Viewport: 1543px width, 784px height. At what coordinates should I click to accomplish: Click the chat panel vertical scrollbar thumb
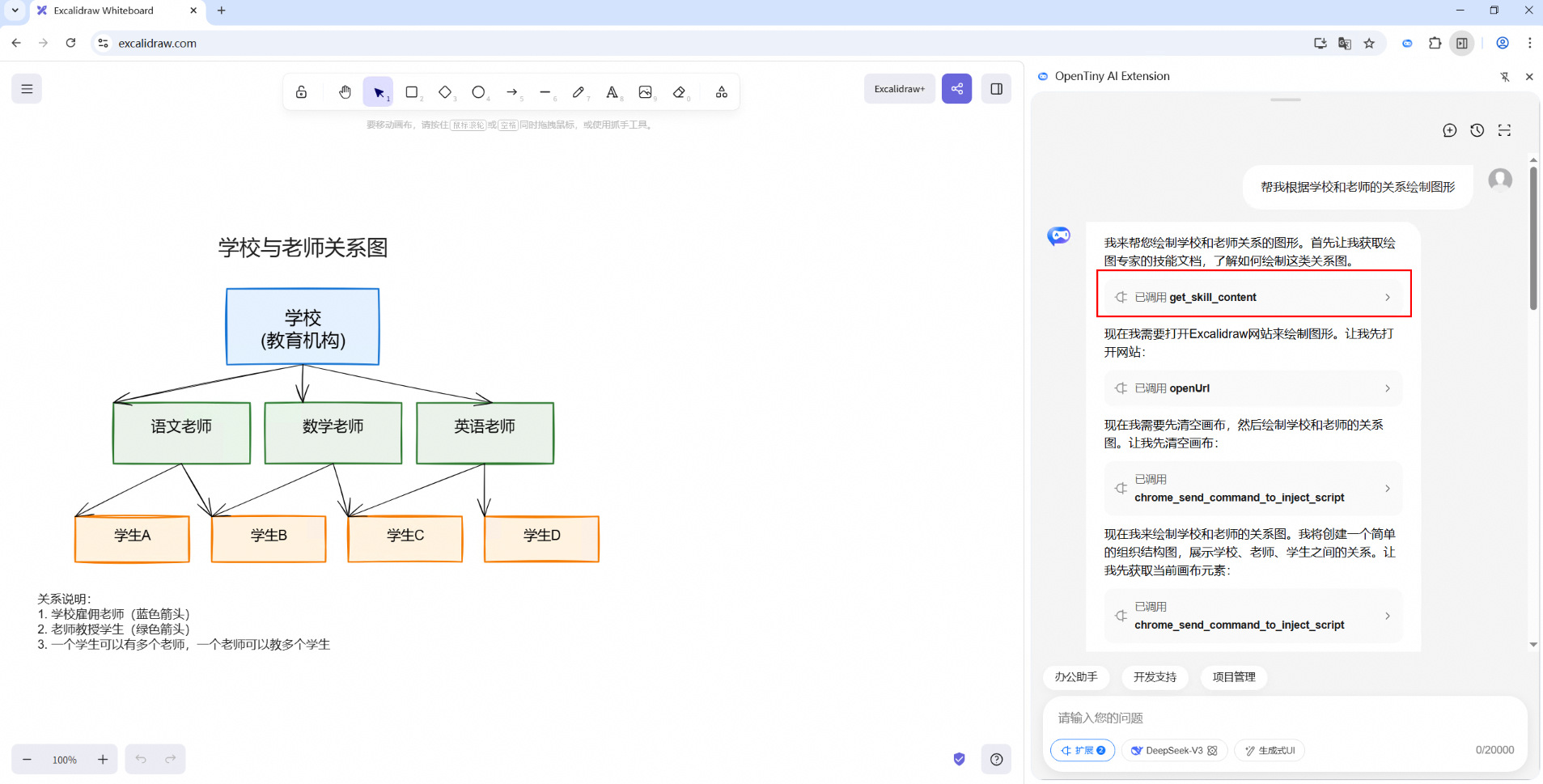coord(1533,238)
